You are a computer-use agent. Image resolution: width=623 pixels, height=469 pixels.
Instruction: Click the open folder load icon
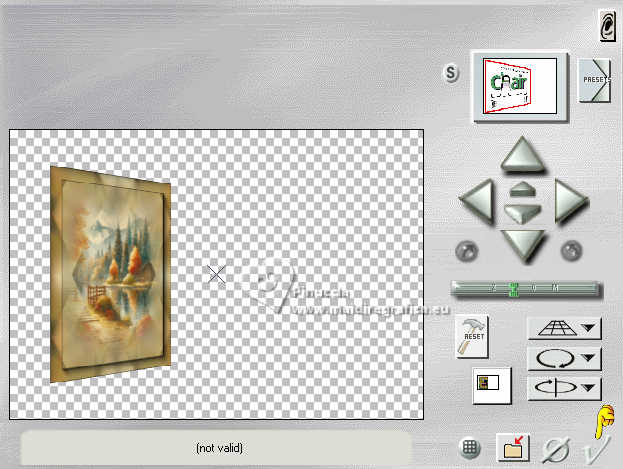click(513, 448)
